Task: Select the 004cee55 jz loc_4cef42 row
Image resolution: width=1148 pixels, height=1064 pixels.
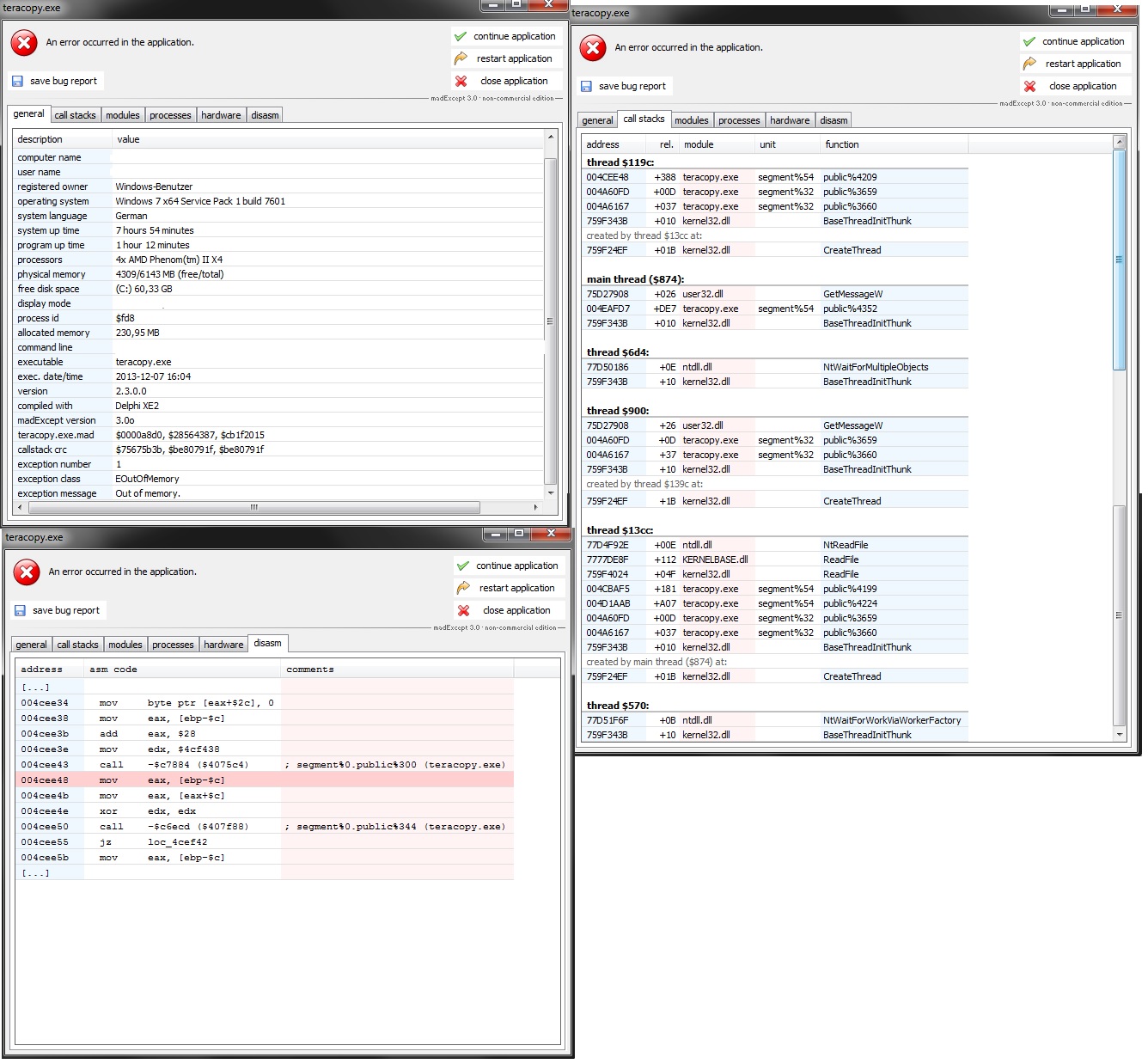Action: click(265, 842)
